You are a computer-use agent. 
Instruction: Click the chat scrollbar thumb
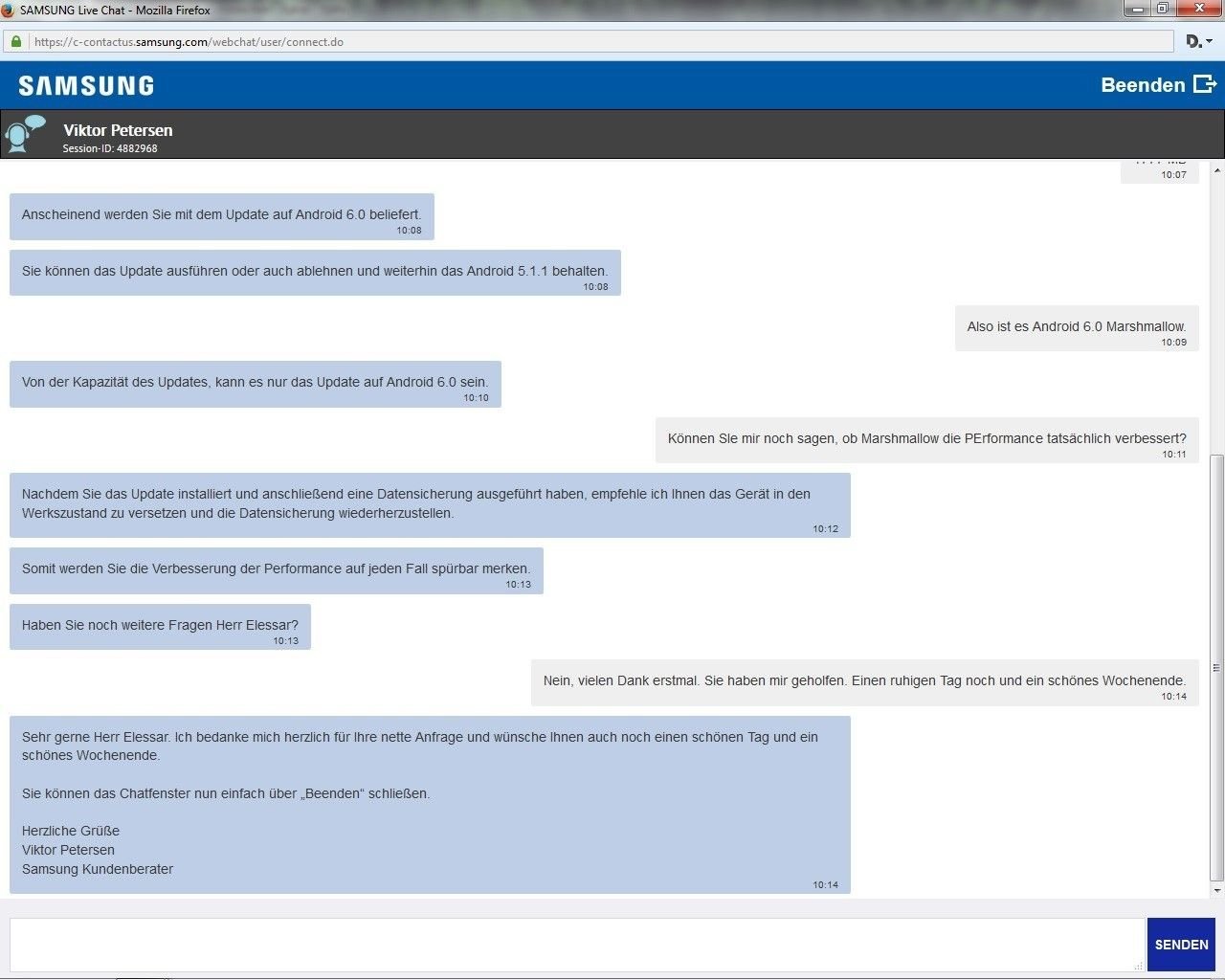(1217, 668)
